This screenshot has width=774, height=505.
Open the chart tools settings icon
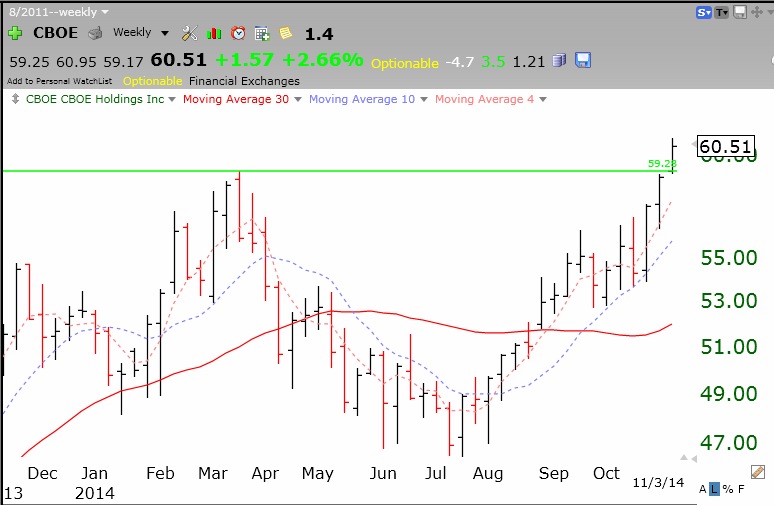(x=190, y=34)
